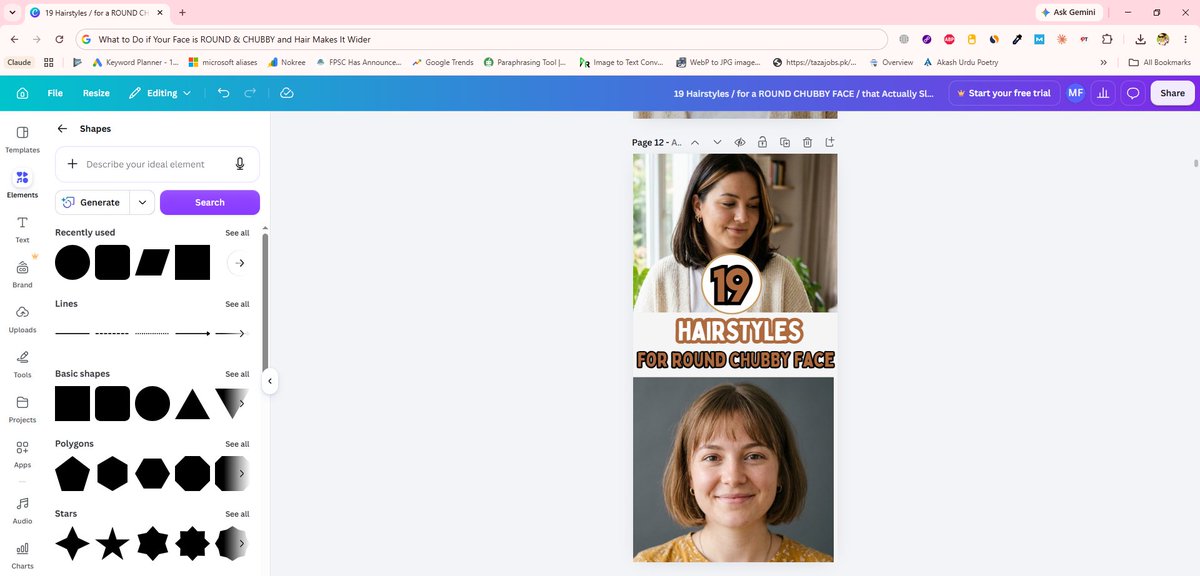Click the browser address bar

[482, 39]
